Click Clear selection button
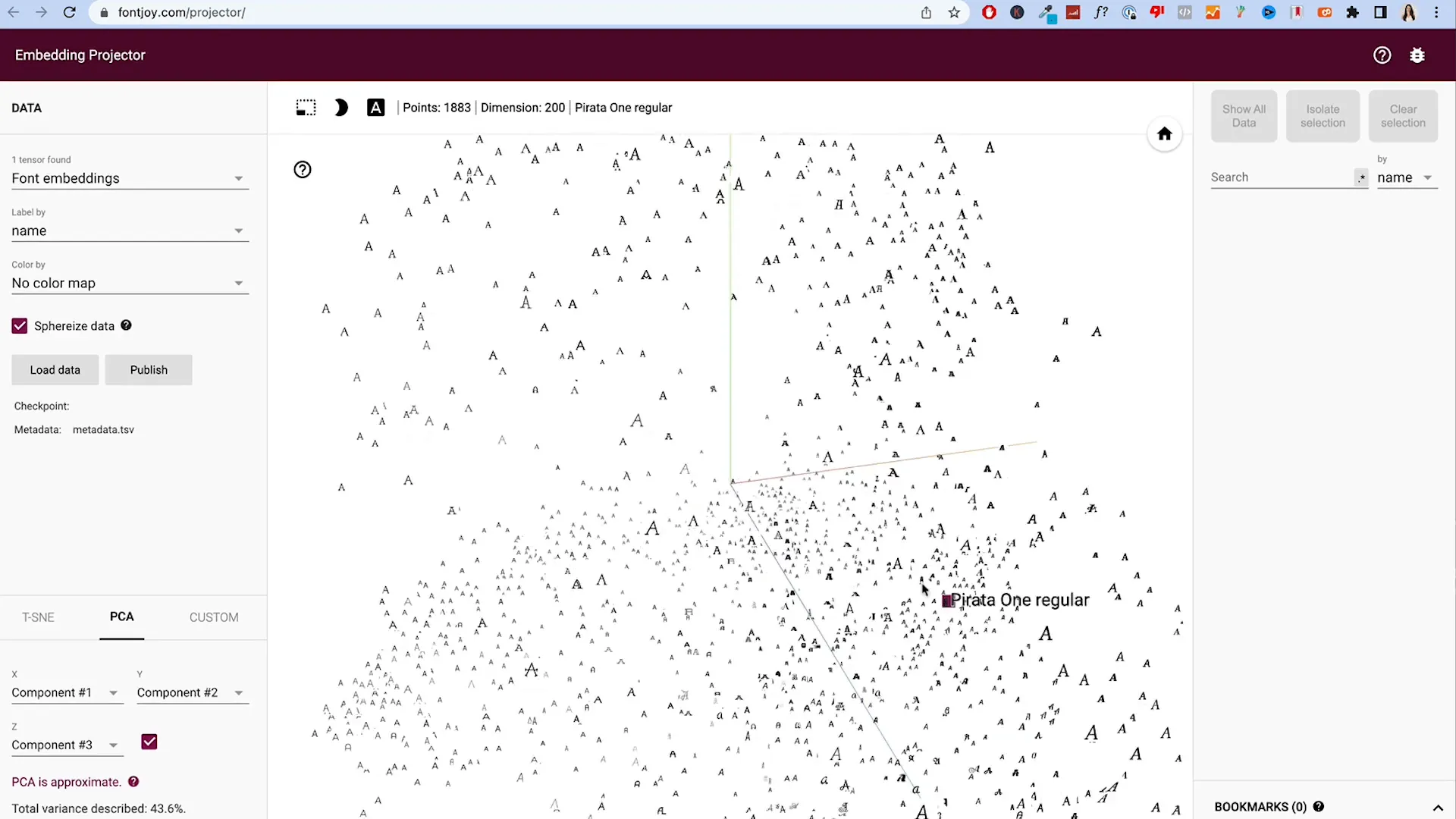Viewport: 1456px width, 819px height. coord(1403,116)
